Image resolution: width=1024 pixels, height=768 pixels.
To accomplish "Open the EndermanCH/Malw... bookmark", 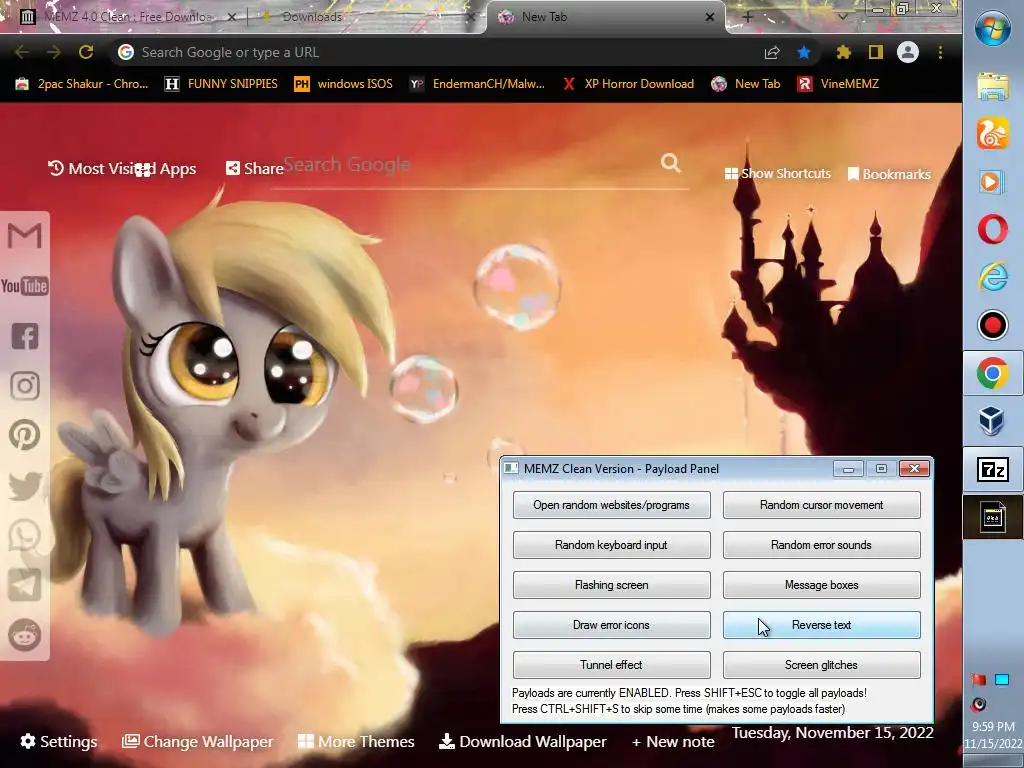I will [x=477, y=84].
